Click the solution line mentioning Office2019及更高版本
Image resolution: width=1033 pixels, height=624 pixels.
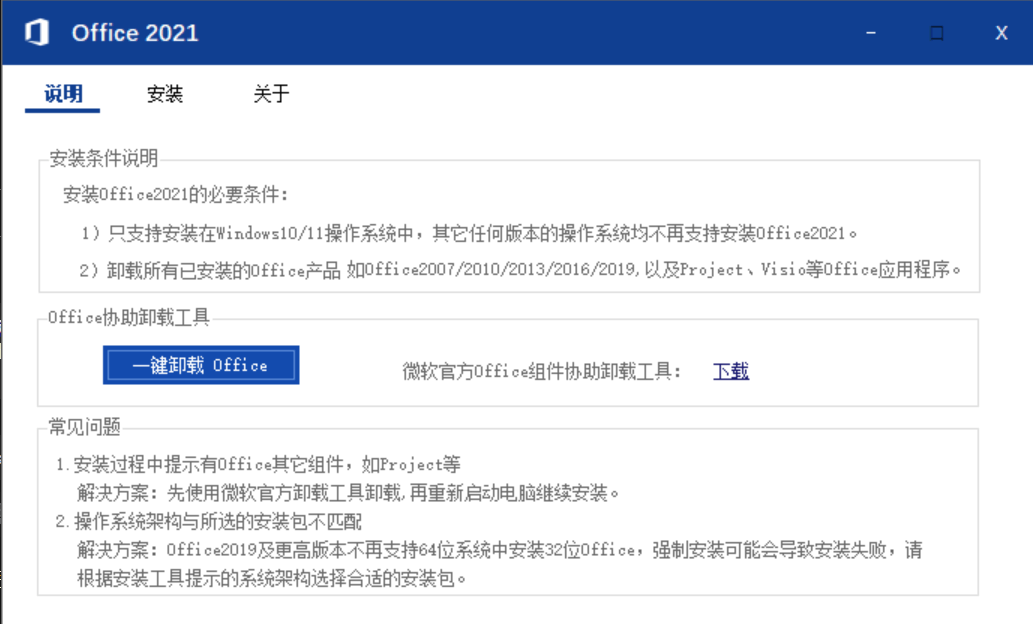tap(499, 550)
